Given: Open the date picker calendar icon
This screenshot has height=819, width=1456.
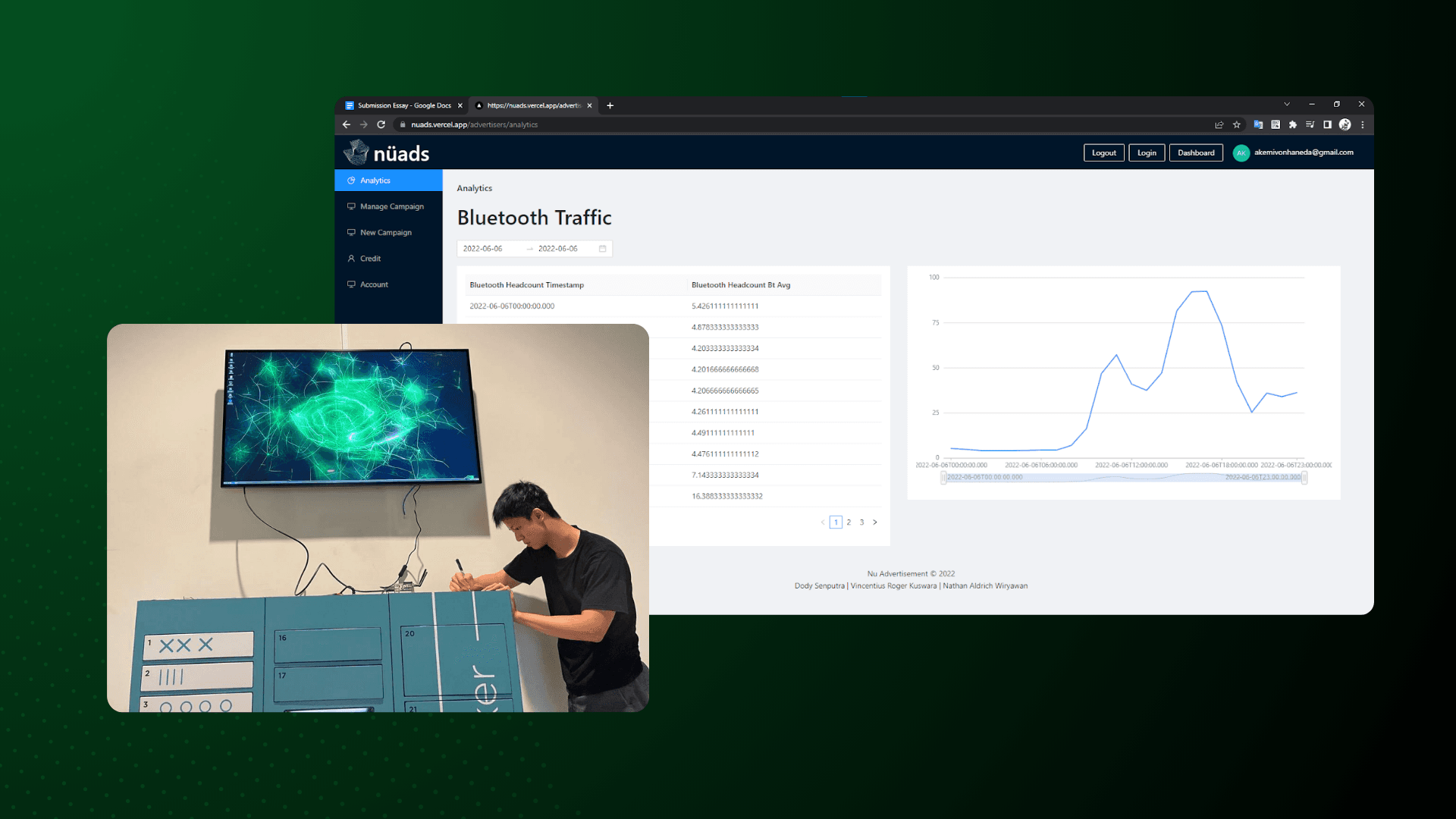Looking at the screenshot, I should click(x=603, y=249).
